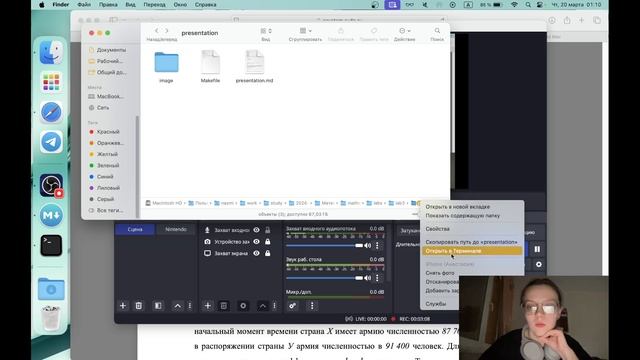The height and width of the screenshot is (360, 640).
Task: Open Звук раб. стола mixer options menu
Action: [x=377, y=278]
